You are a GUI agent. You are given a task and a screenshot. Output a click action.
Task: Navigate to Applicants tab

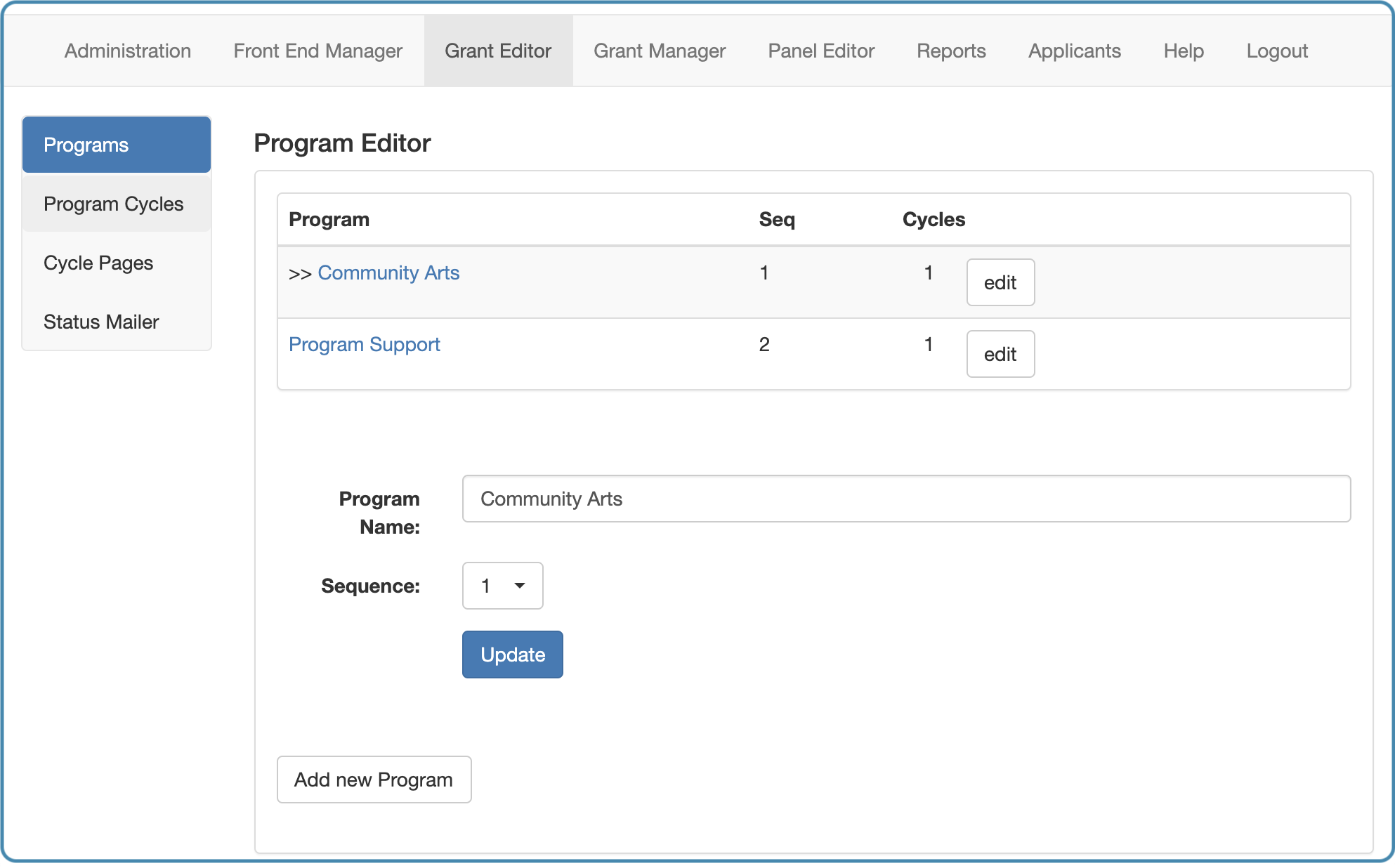(x=1074, y=51)
